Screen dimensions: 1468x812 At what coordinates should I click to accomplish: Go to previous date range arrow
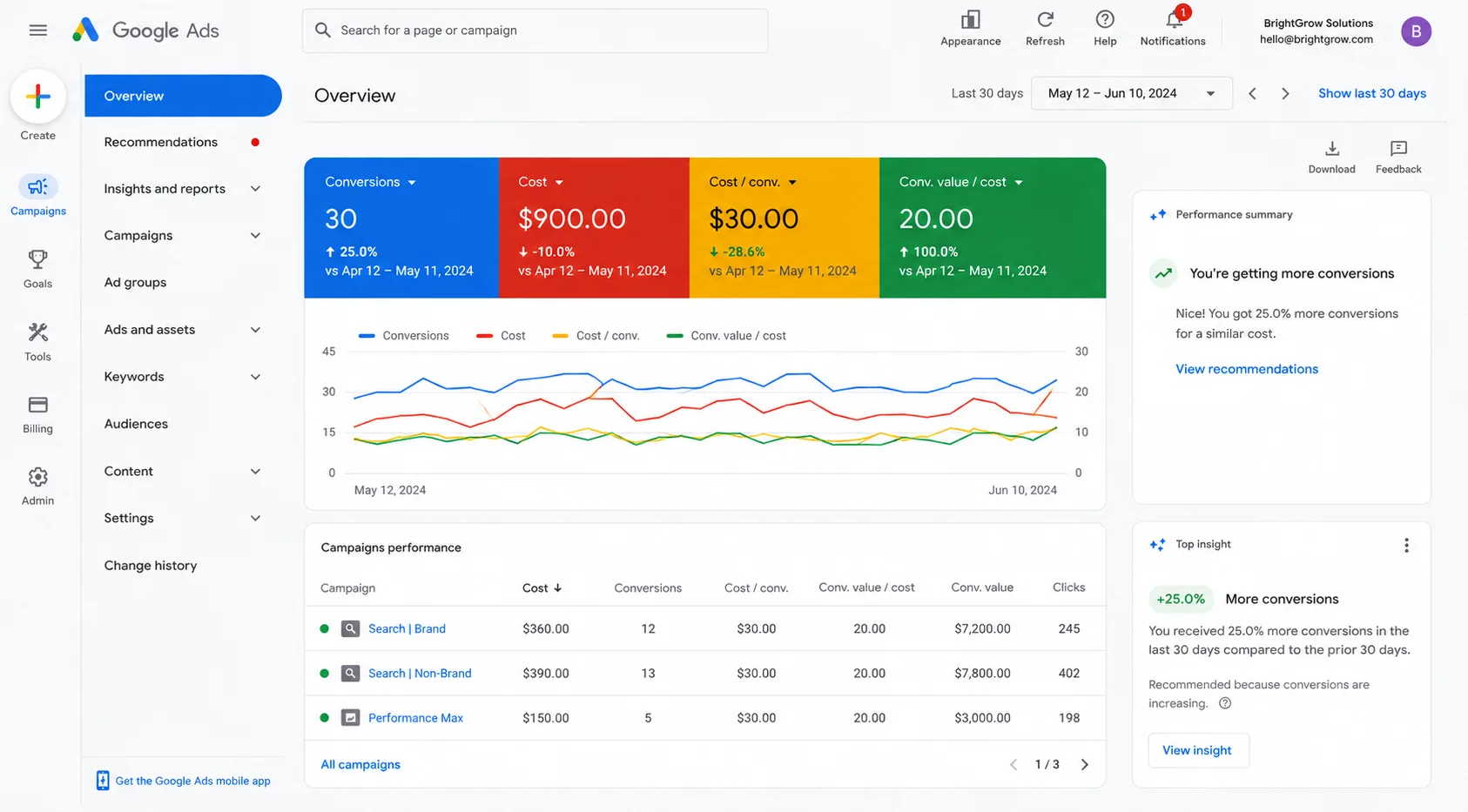click(x=1252, y=94)
